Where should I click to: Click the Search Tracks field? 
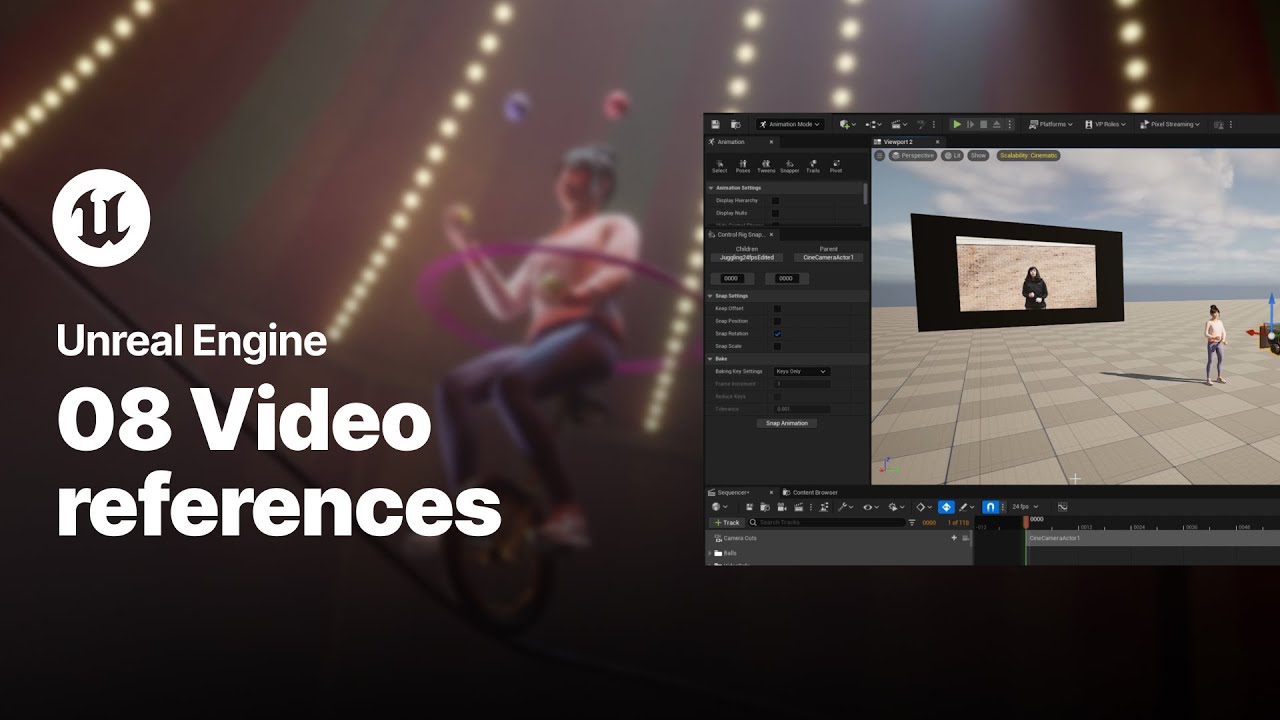coord(826,522)
